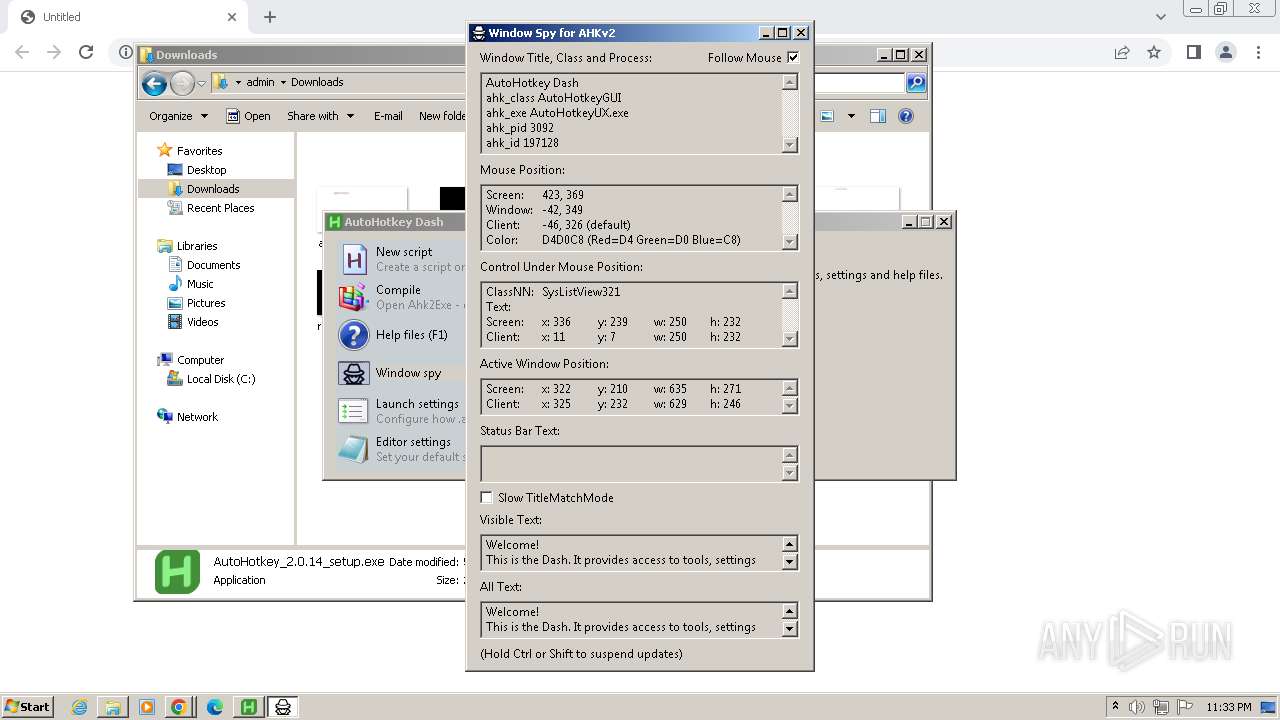Show hidden tray icons arrow
The image size is (1280, 720).
(1115, 707)
